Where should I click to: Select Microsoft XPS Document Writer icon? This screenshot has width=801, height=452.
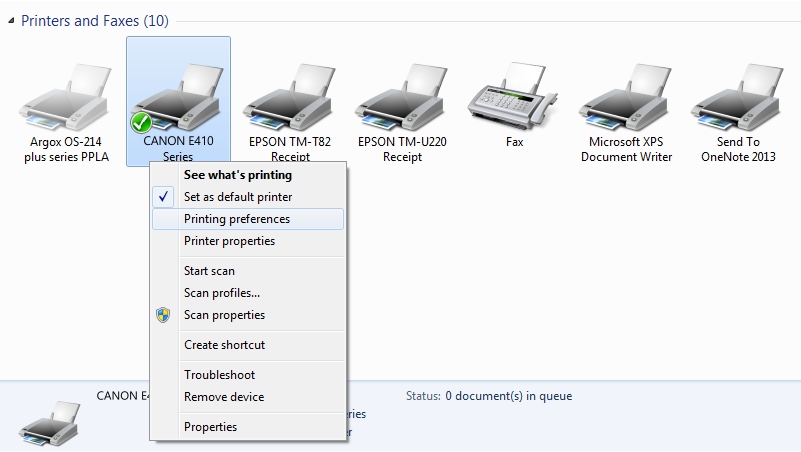(x=626, y=98)
